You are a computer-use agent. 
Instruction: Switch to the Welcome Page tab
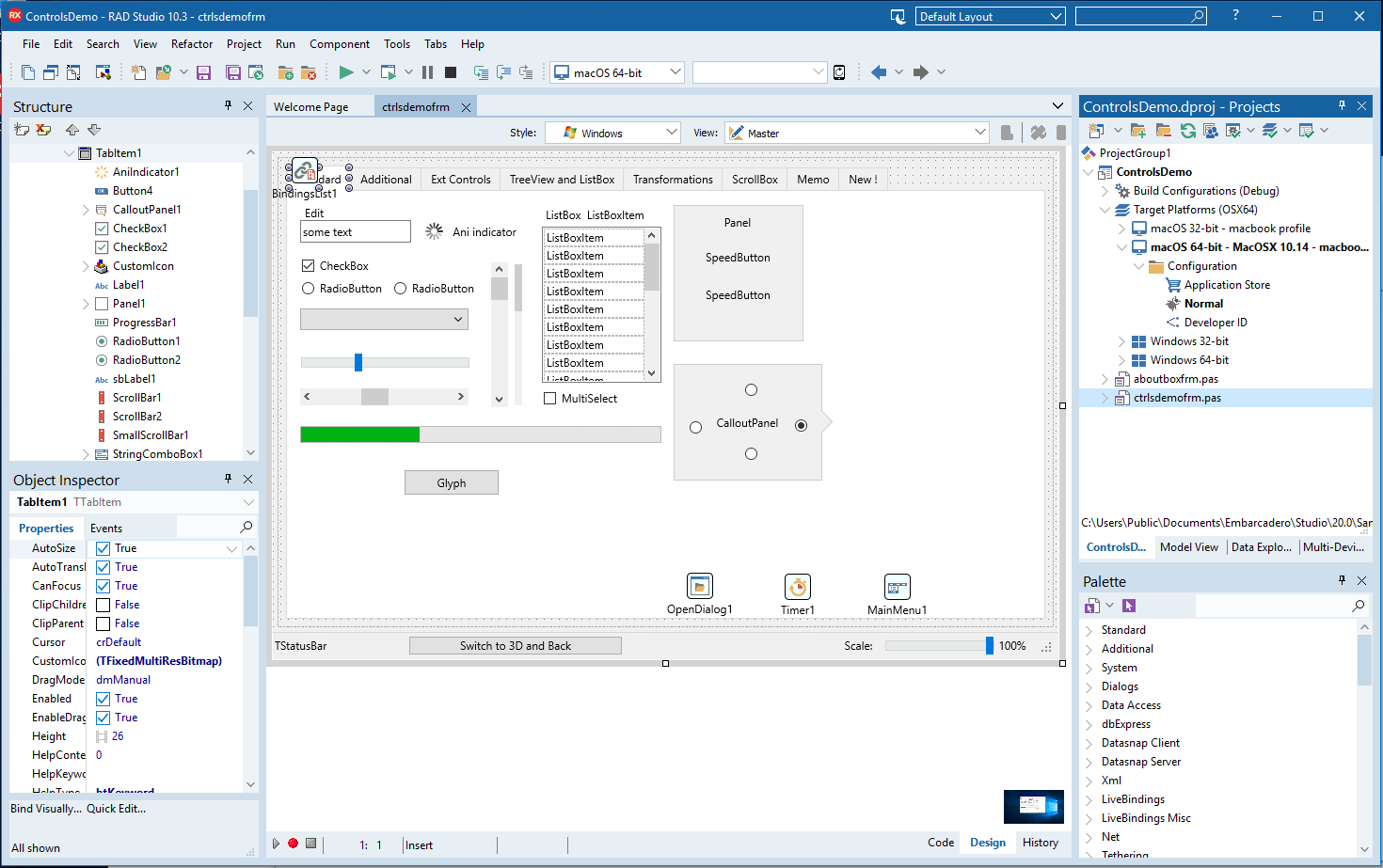pos(311,107)
